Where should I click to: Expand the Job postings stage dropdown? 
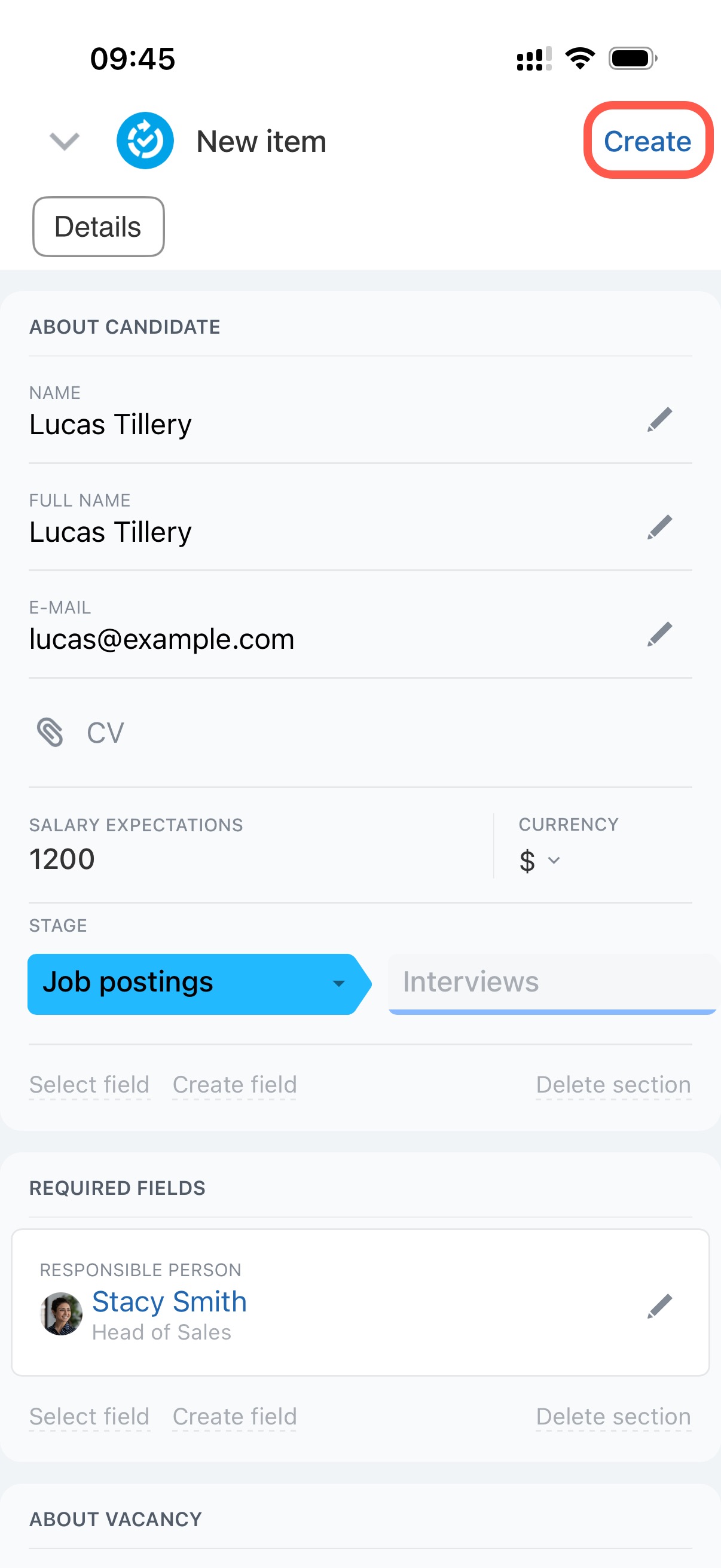[x=338, y=983]
